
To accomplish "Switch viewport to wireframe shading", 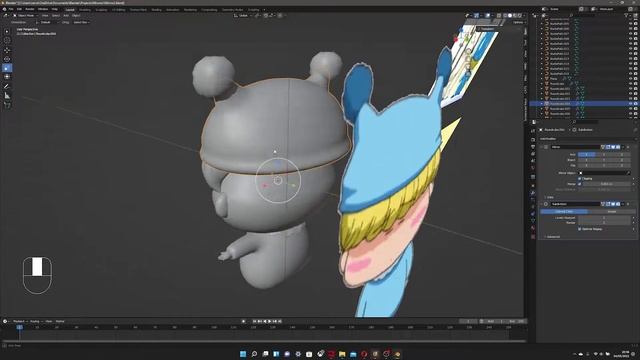I will [x=505, y=16].
